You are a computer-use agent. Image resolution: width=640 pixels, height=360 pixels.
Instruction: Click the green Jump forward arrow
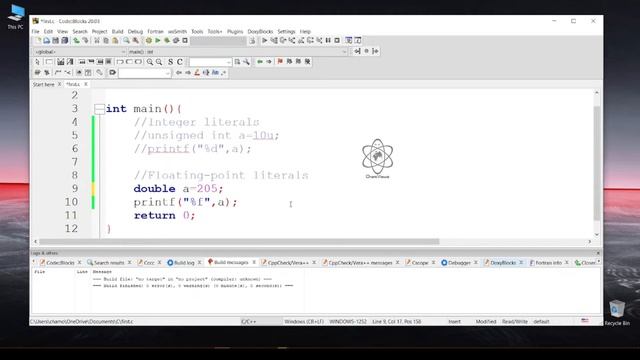tap(269, 62)
